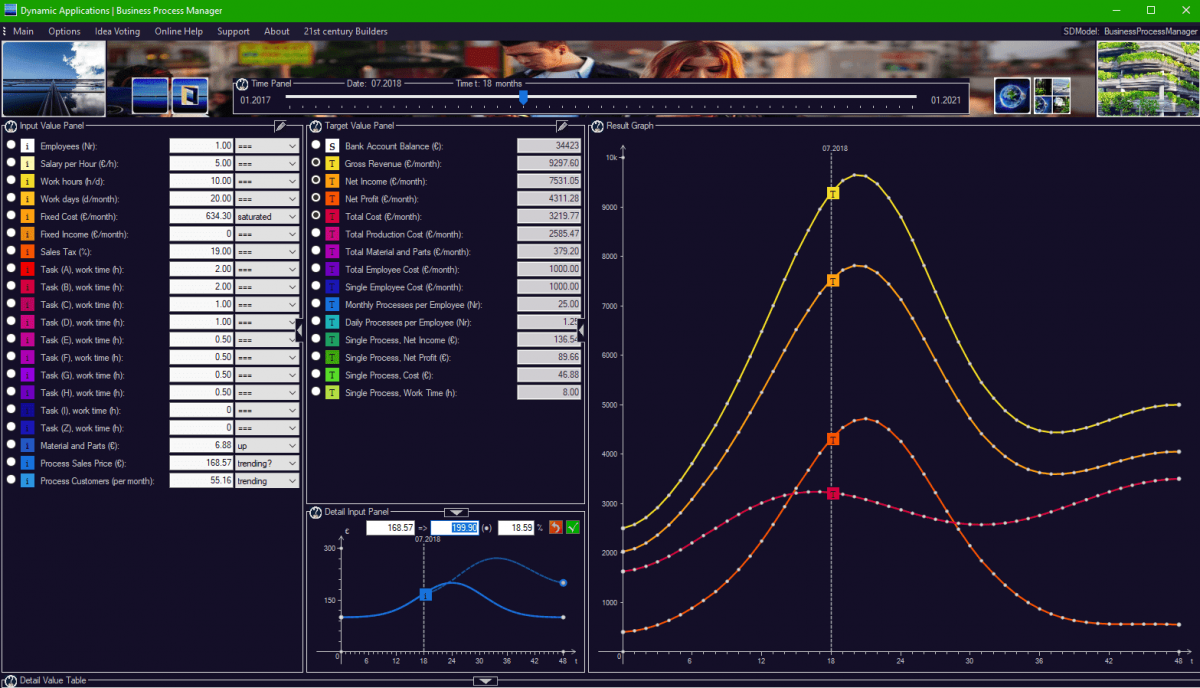Click the 21st century Builders menu link
Image resolution: width=1200 pixels, height=688 pixels.
click(345, 31)
